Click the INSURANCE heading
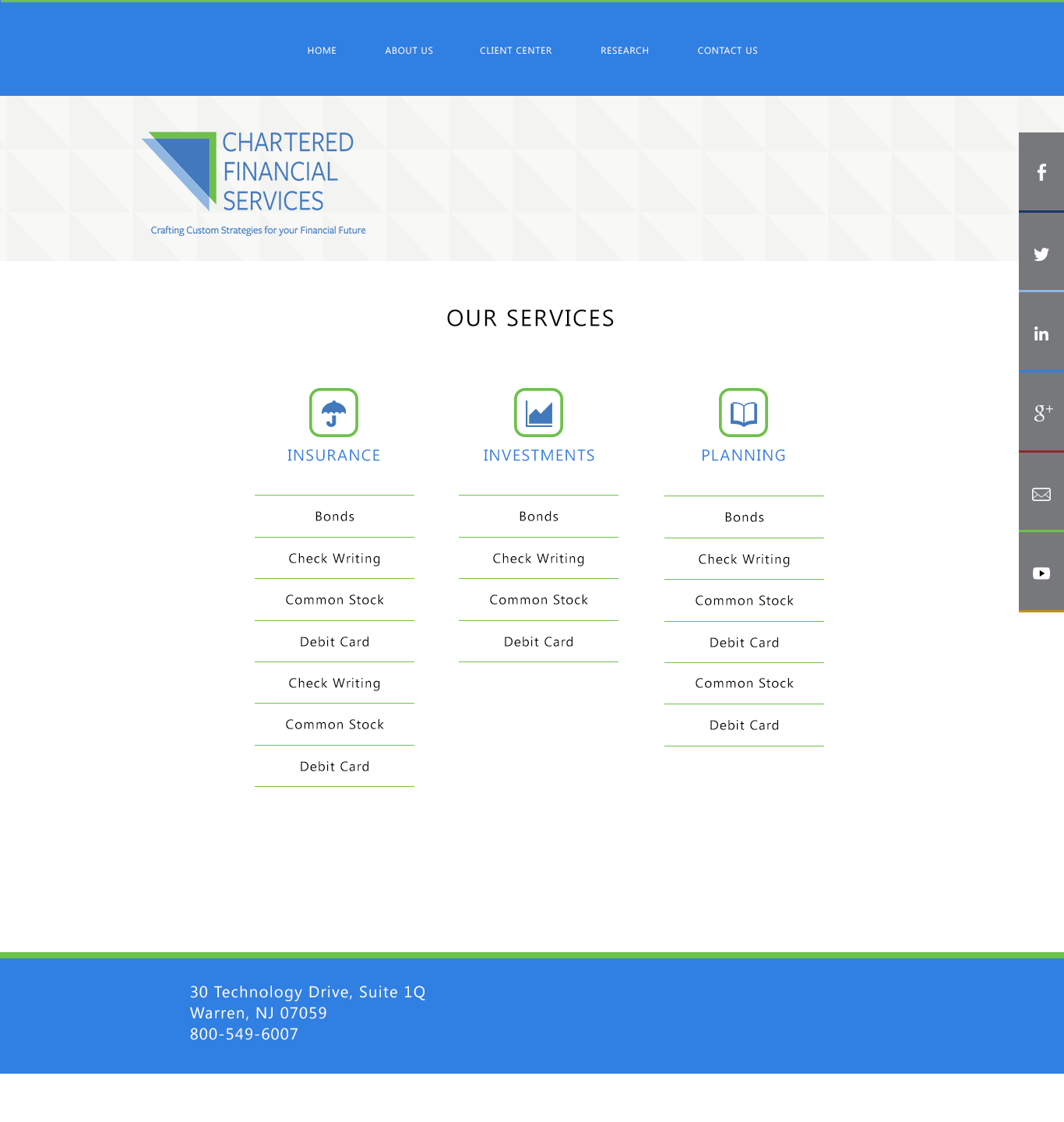The image size is (1064, 1122). coord(333,455)
